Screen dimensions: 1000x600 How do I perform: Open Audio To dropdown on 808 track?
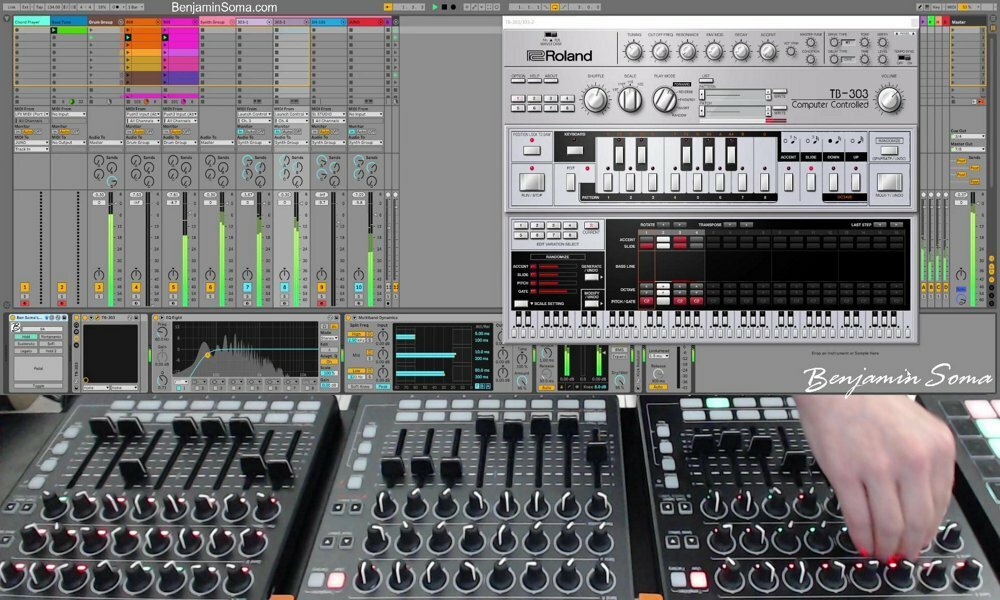(x=142, y=143)
